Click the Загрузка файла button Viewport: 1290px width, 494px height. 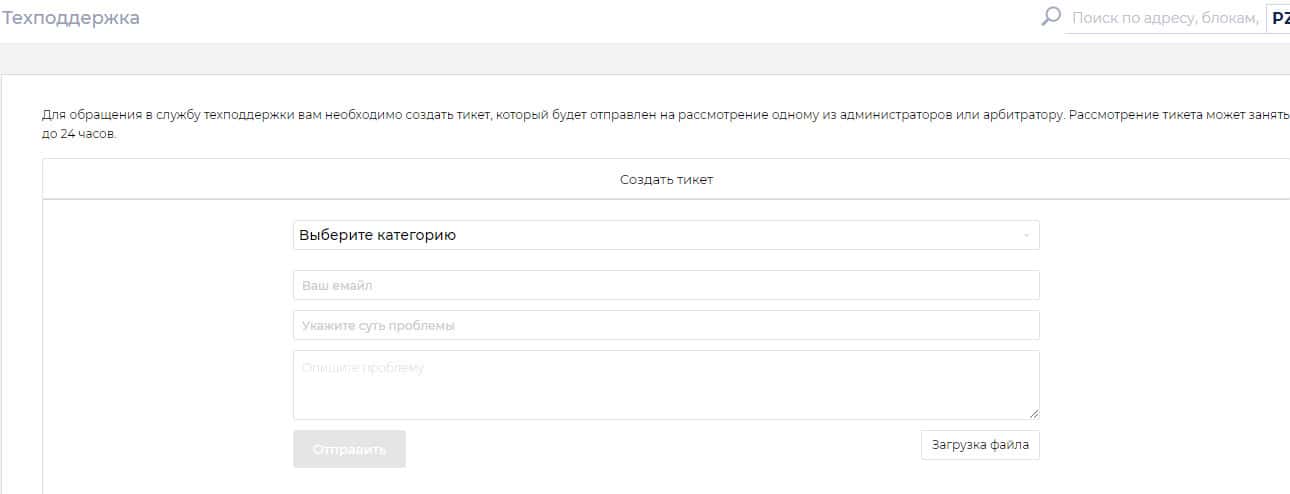980,445
